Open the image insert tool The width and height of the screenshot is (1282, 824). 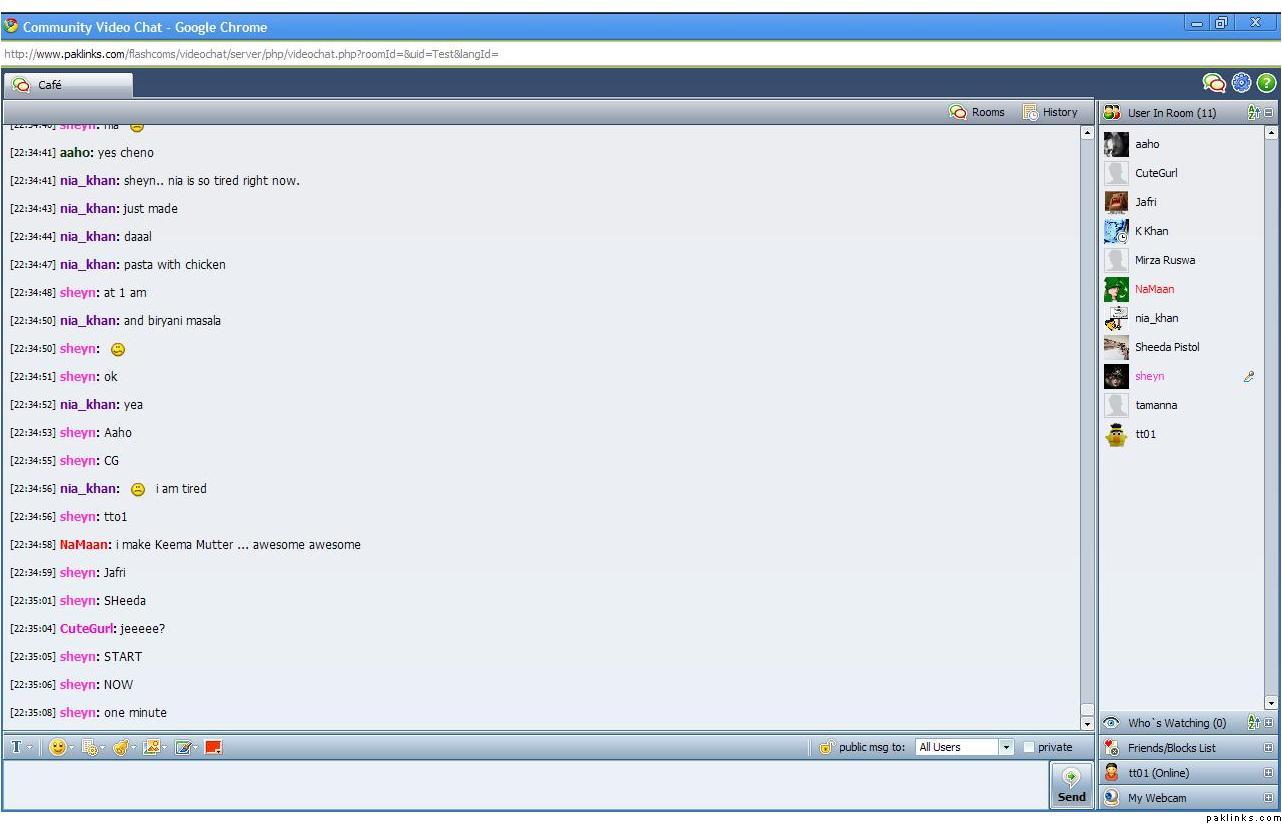point(151,747)
